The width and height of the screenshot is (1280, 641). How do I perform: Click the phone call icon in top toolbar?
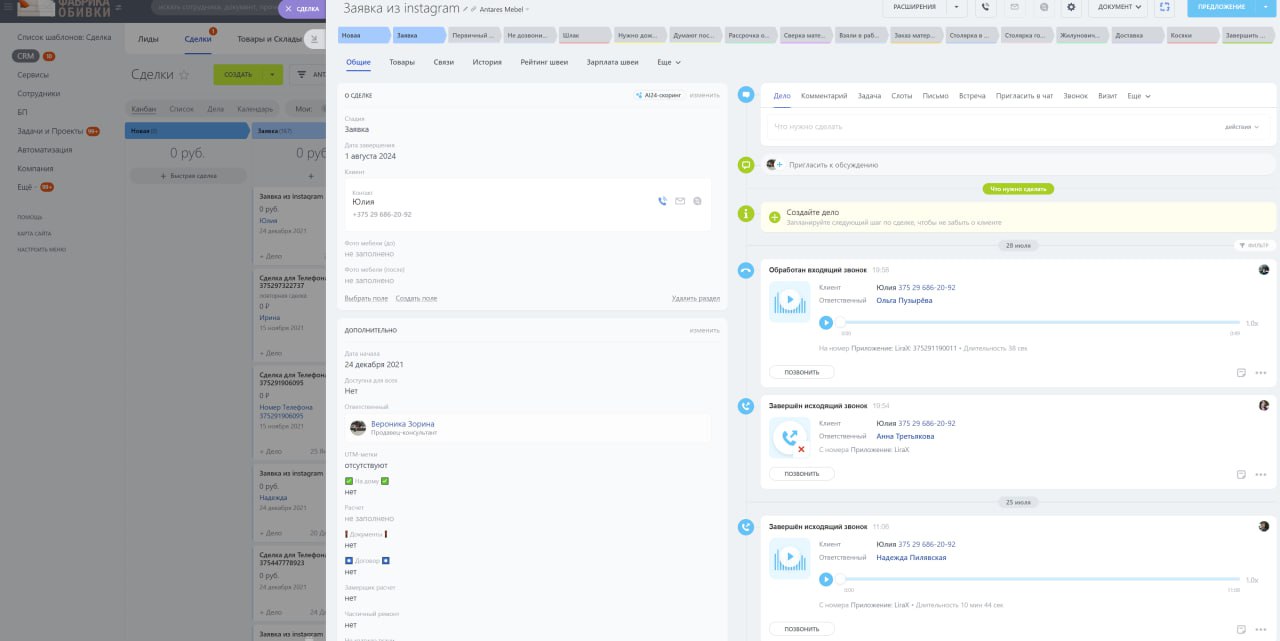coord(987,7)
